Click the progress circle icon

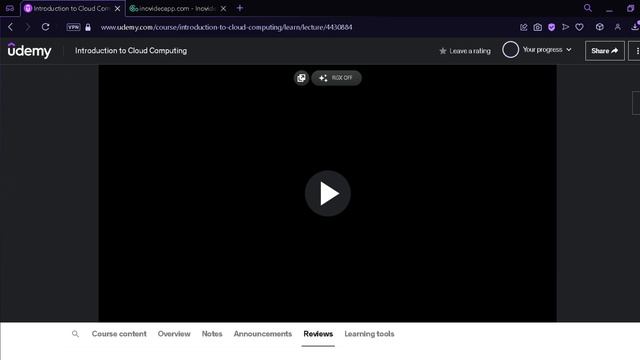tap(510, 50)
